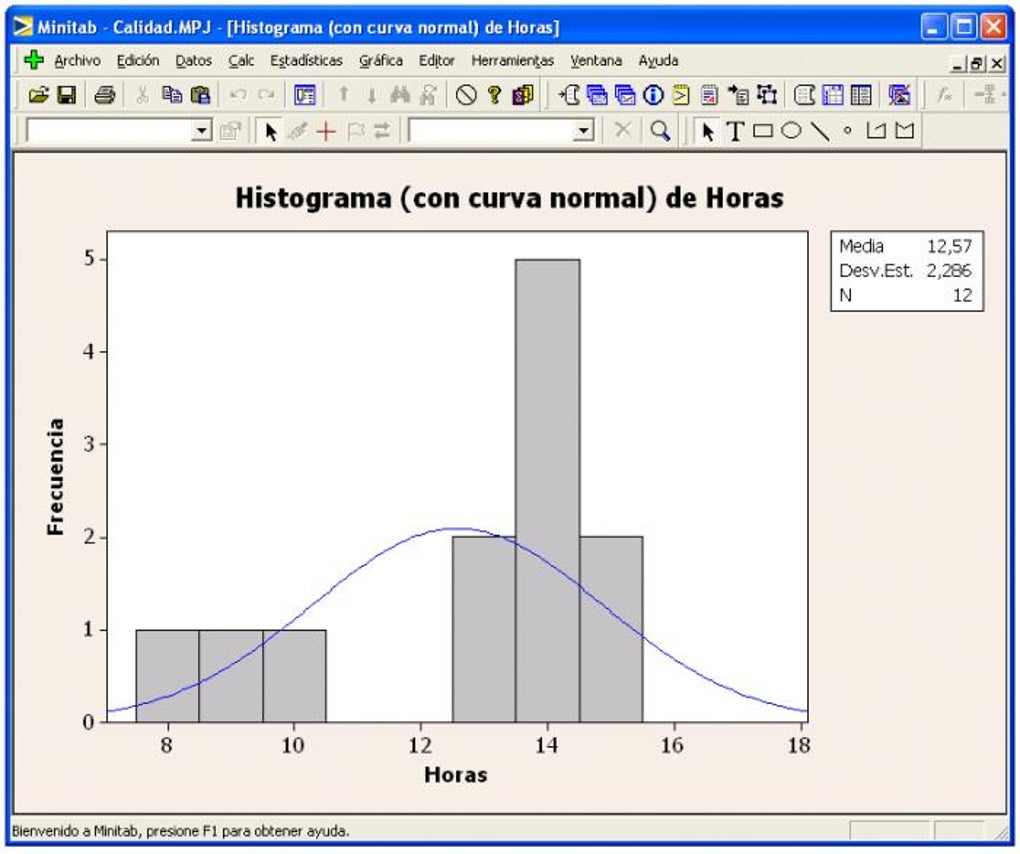Click green plus icon in menu bar

click(x=33, y=60)
